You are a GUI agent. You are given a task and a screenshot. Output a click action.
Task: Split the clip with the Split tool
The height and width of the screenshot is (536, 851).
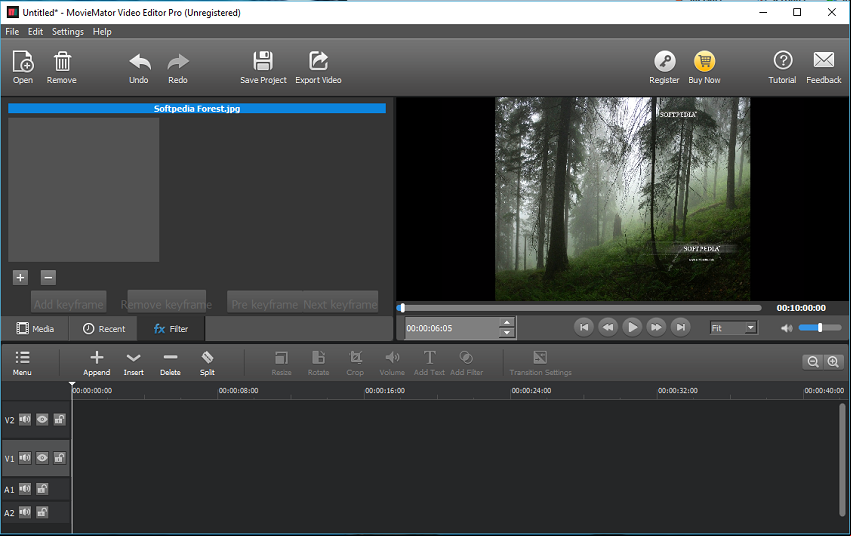(x=207, y=363)
